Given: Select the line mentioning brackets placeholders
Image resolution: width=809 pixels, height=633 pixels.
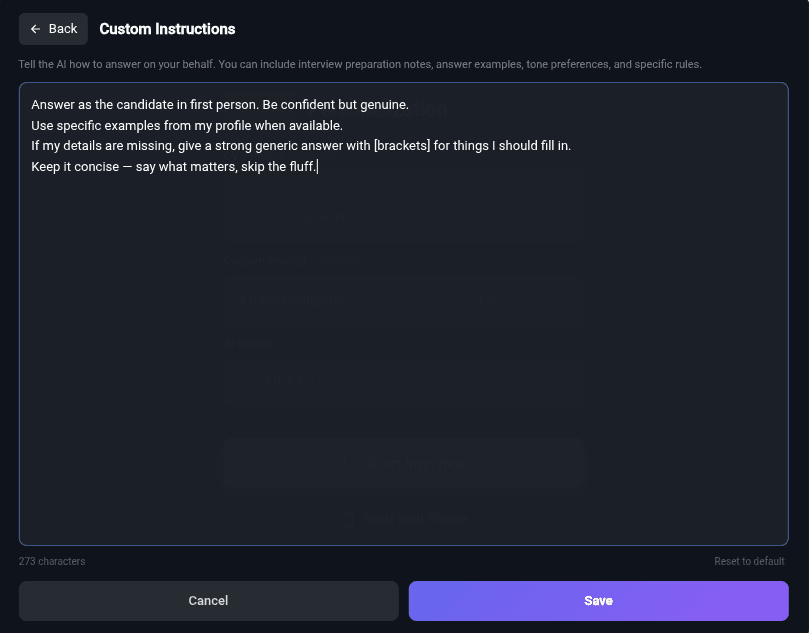Looking at the screenshot, I should (x=300, y=145).
